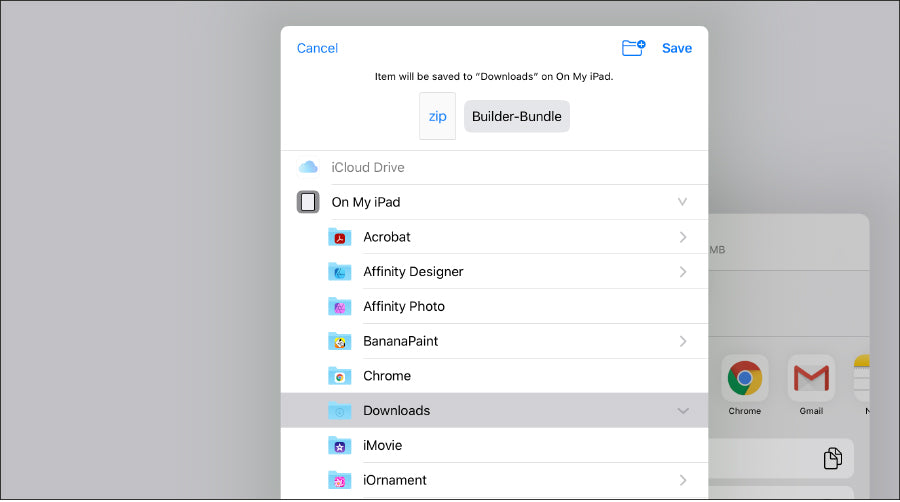
Task: Open the Gmail app in share sheet
Action: [x=811, y=379]
